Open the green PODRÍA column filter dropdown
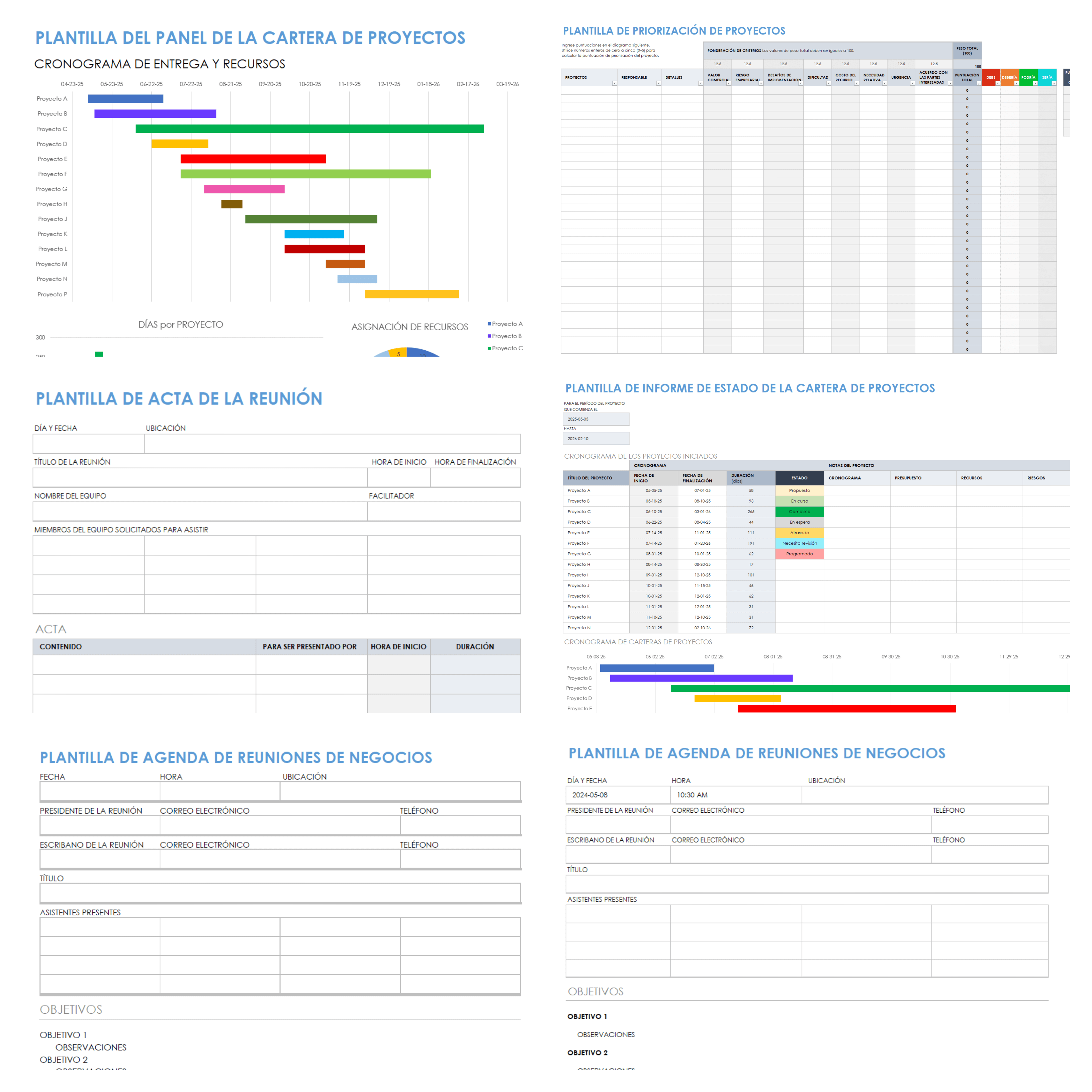1092x1092 pixels. (1035, 84)
